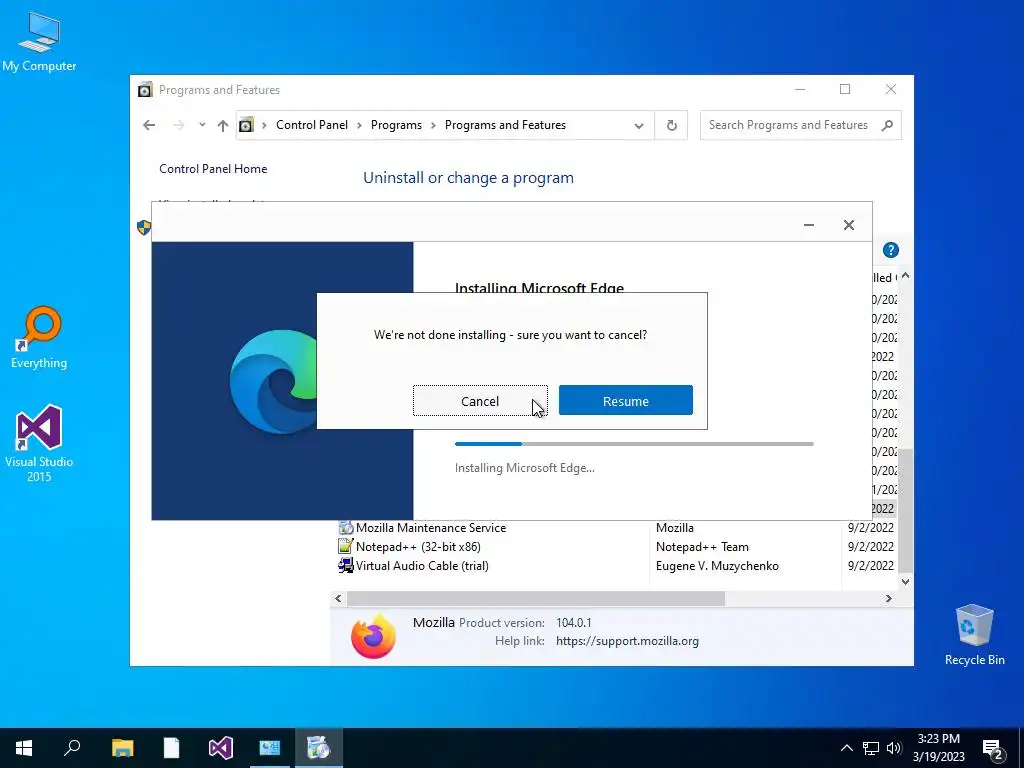Open My Computer desktop icon

point(39,42)
